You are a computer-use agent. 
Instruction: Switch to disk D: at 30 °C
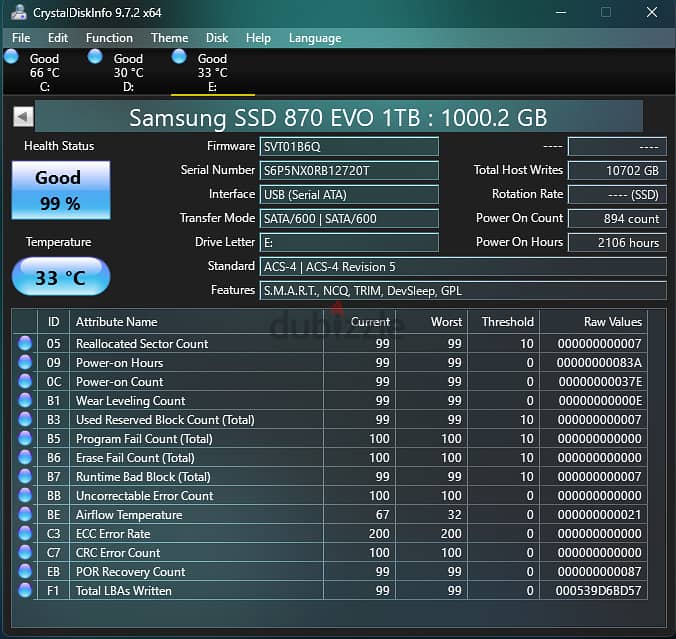[128, 72]
